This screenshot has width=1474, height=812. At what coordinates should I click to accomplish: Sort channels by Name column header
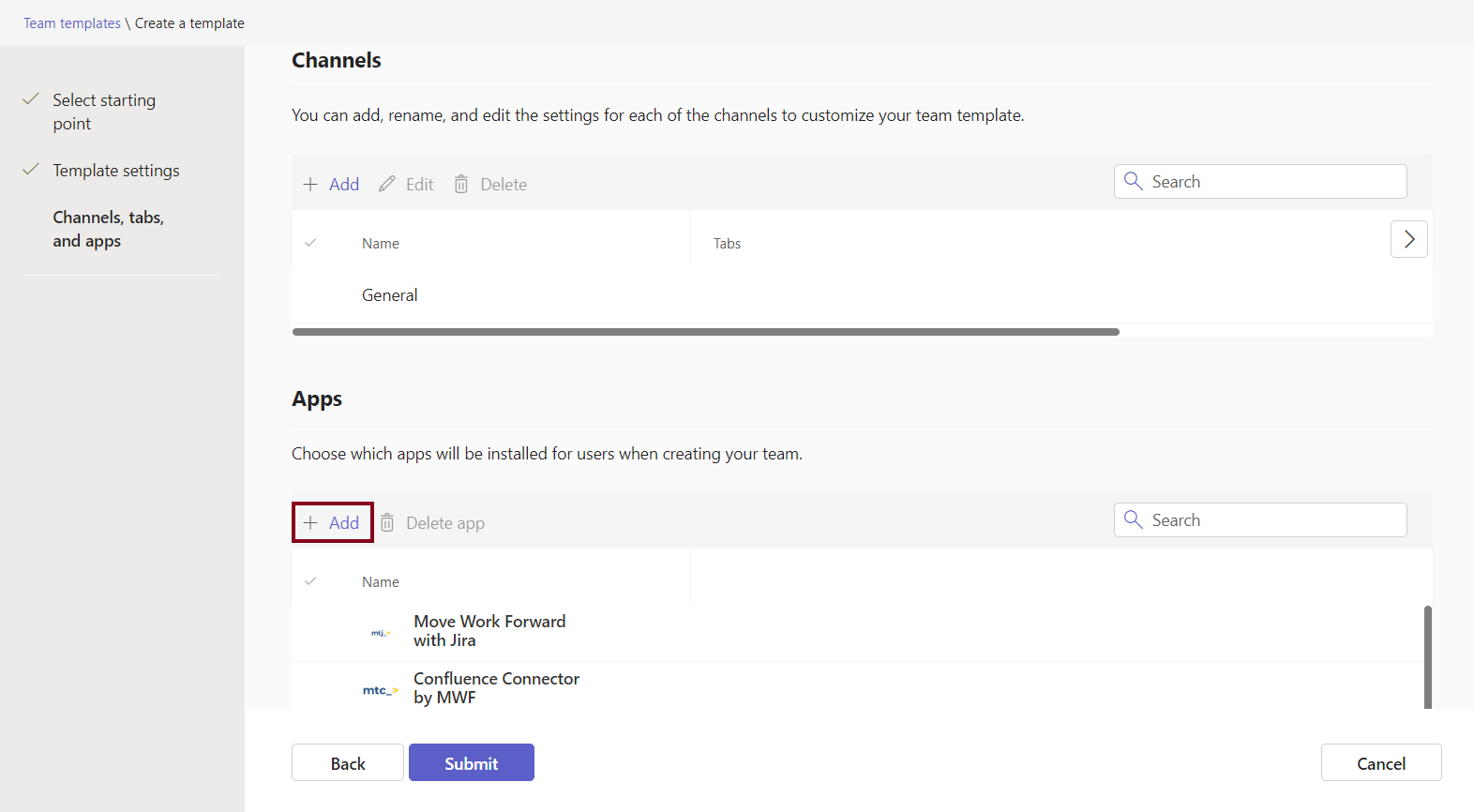[381, 244]
